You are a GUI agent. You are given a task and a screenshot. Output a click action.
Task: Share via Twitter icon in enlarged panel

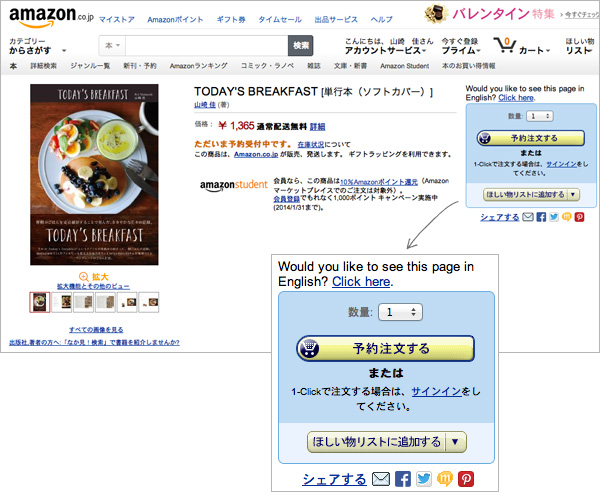coord(424,479)
